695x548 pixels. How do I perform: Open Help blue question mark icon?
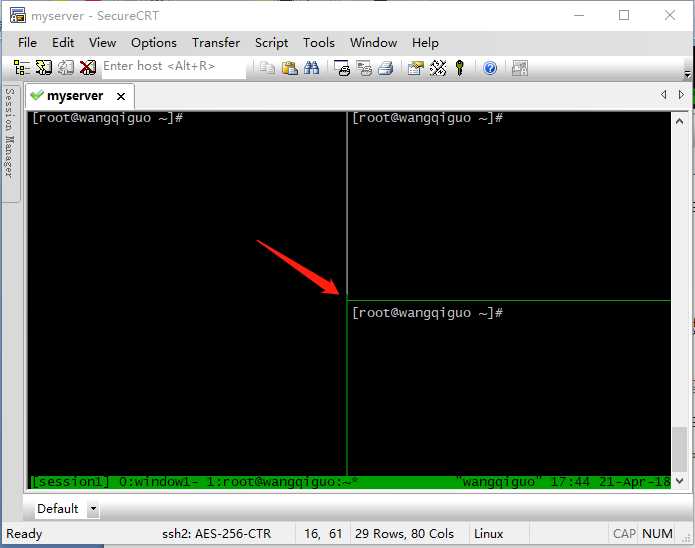(x=490, y=68)
